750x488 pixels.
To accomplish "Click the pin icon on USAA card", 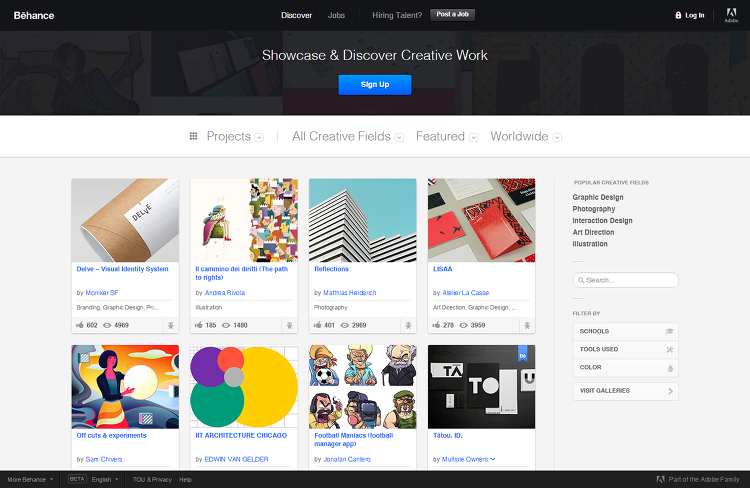I will click(527, 325).
